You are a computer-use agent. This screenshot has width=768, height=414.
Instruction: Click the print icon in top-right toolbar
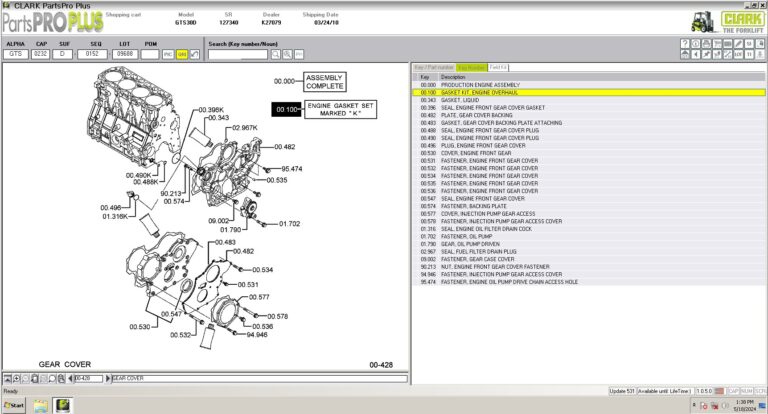(x=706, y=44)
